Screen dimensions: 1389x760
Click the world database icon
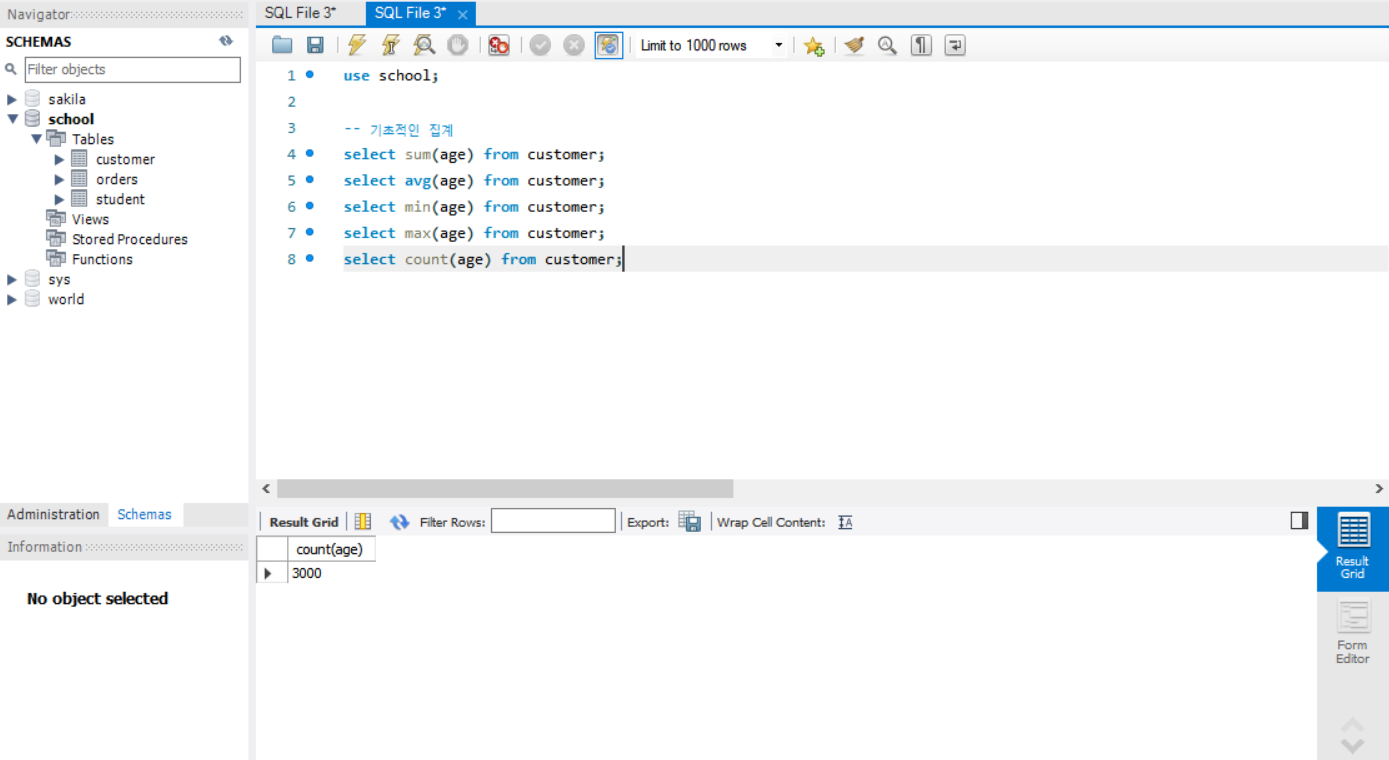32,299
